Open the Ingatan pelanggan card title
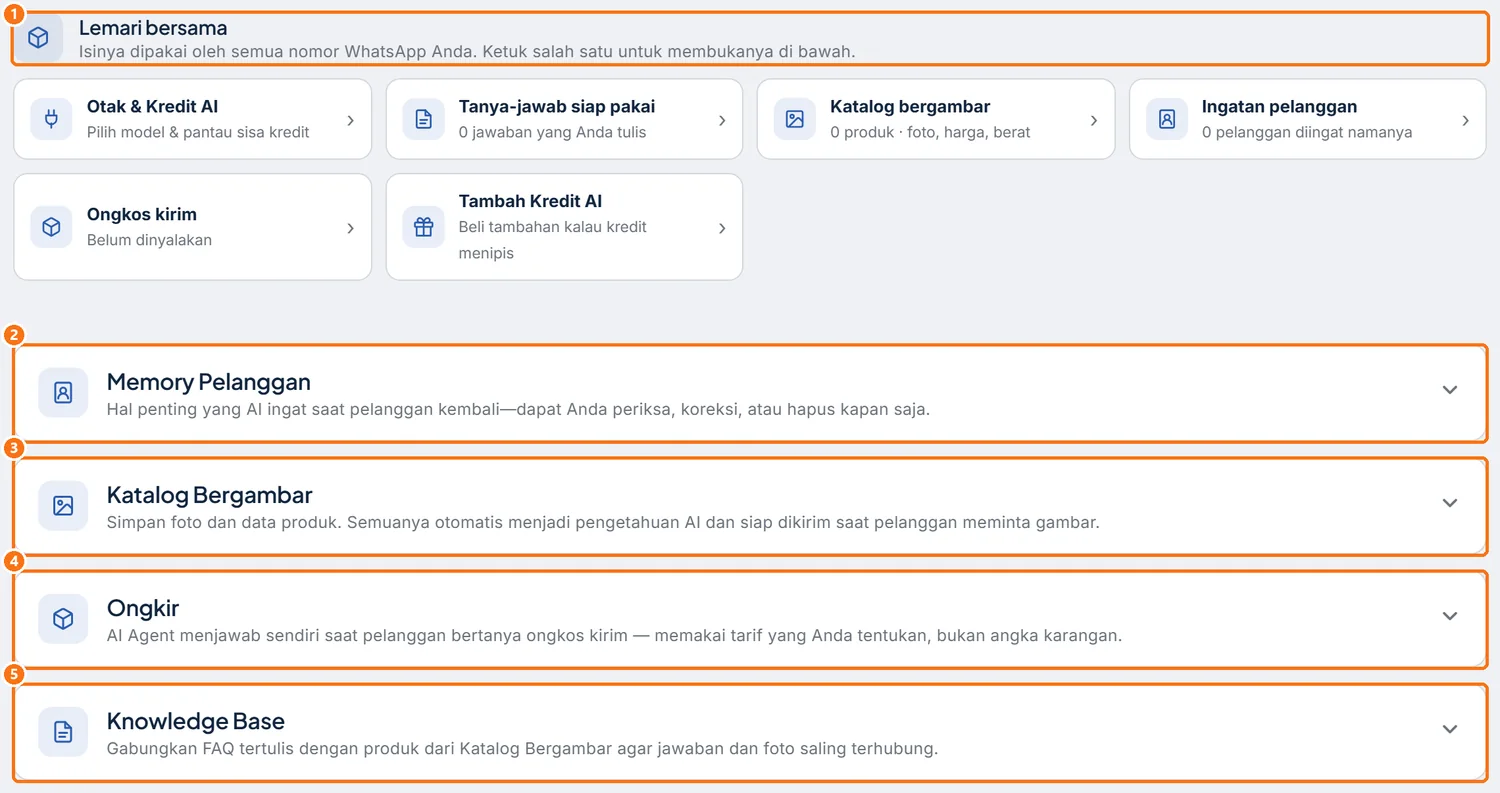 [1279, 107]
